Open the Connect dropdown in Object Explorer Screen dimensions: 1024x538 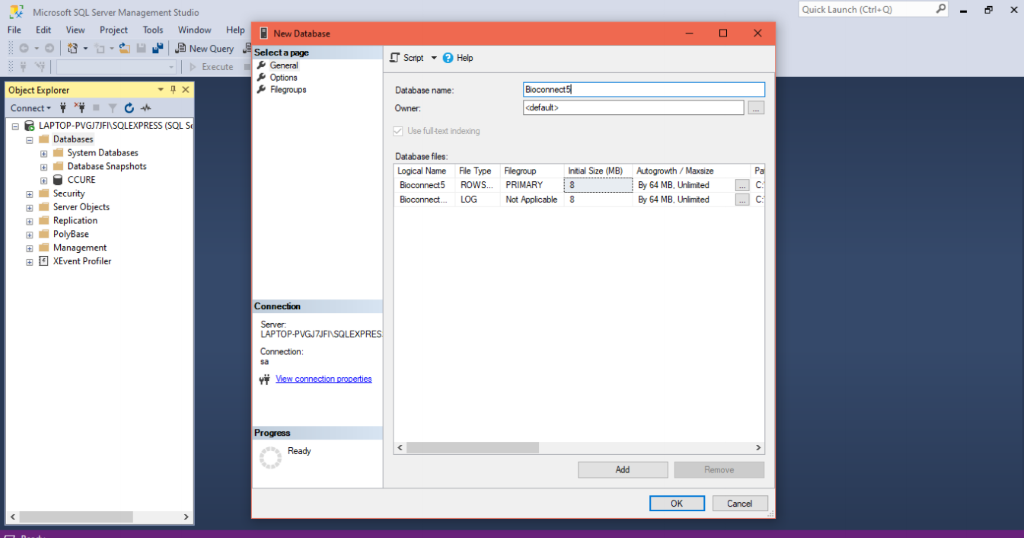pos(30,108)
